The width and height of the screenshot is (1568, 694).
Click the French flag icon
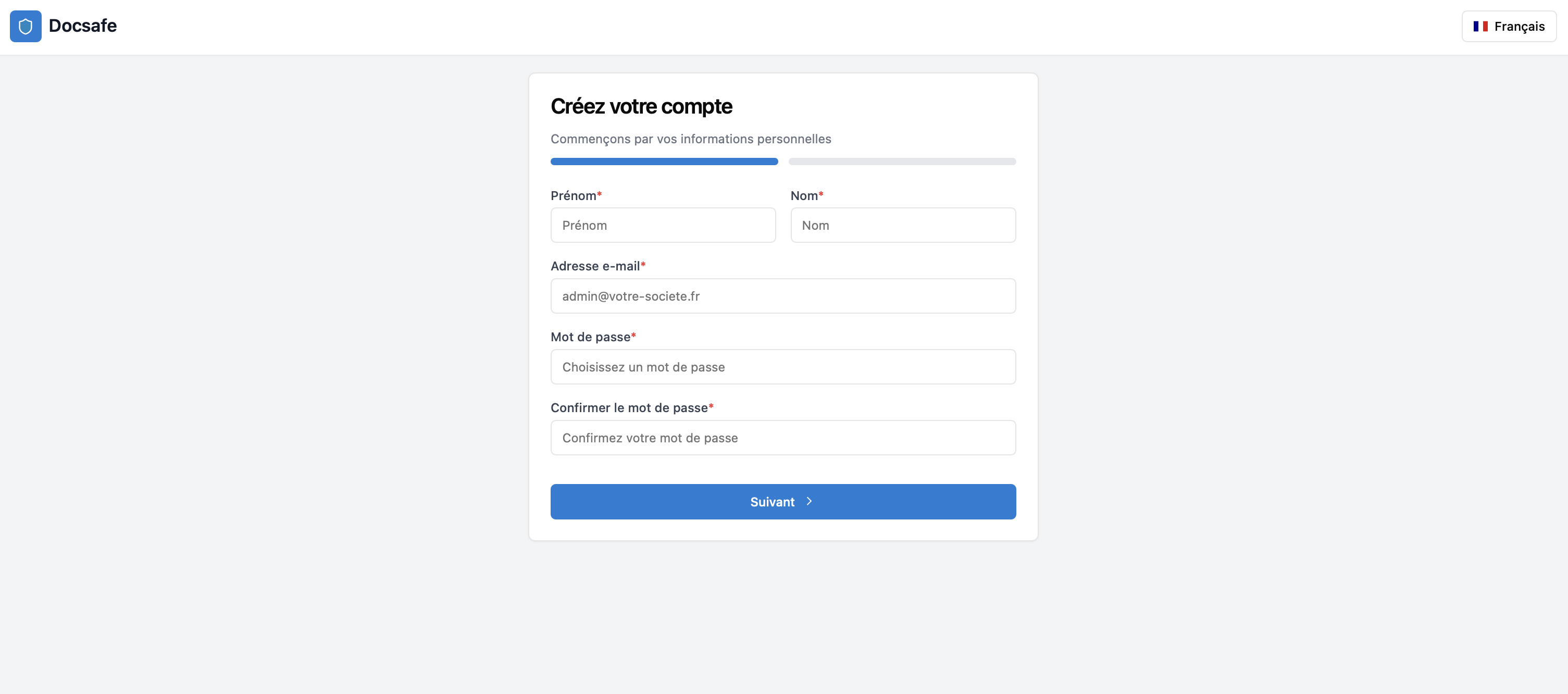pos(1481,26)
